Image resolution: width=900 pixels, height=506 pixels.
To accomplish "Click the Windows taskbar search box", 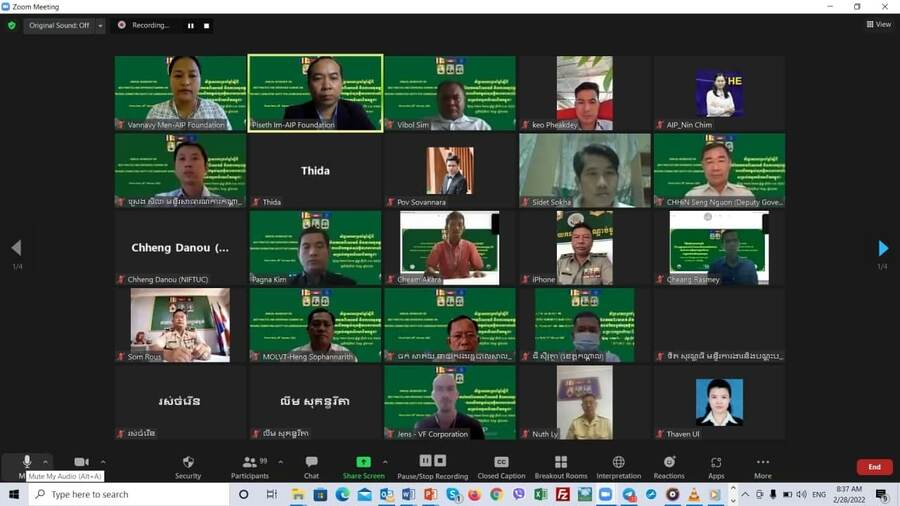I will (x=130, y=495).
